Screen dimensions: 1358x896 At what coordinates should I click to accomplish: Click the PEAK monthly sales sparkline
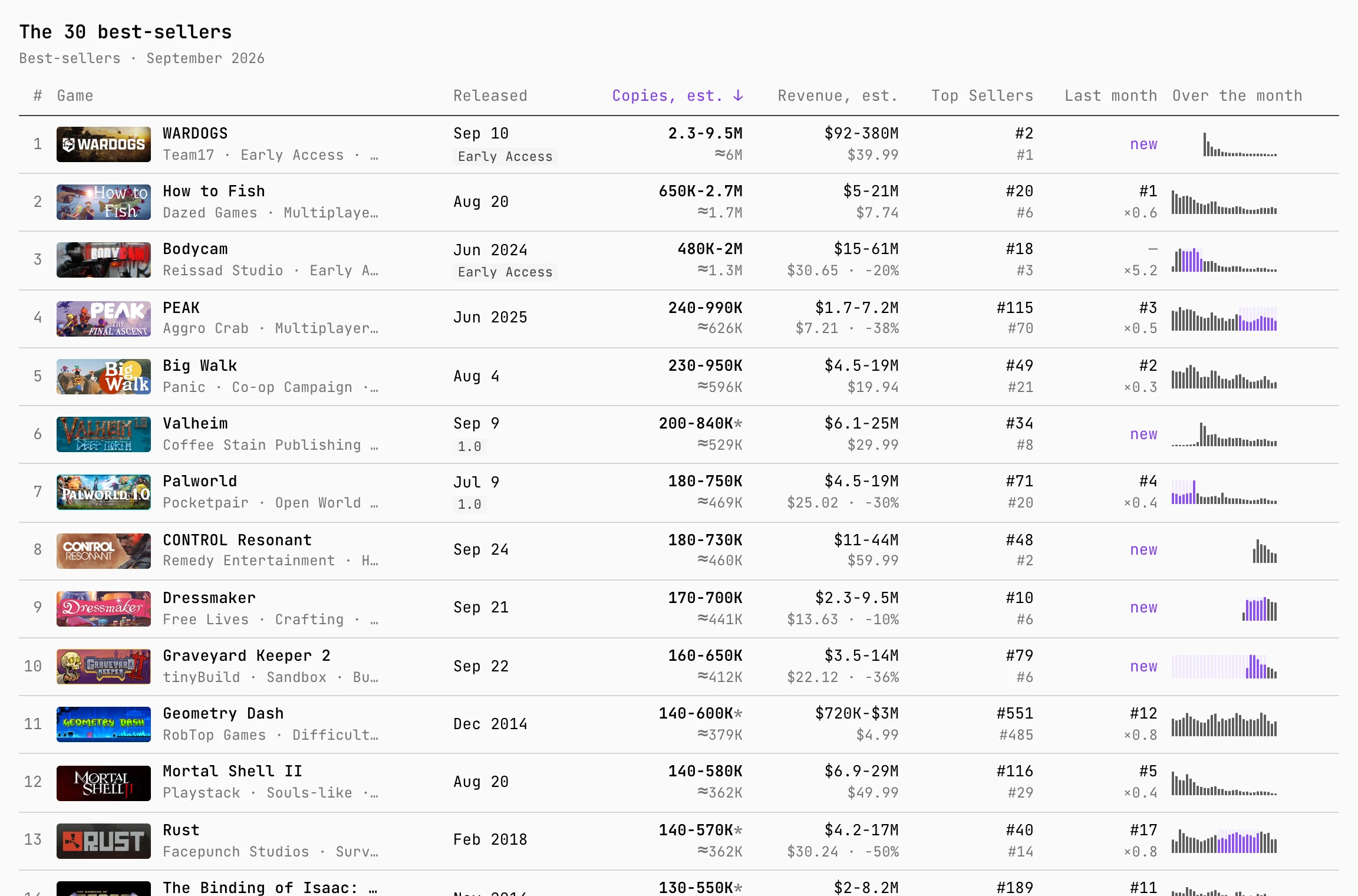pyautogui.click(x=1224, y=318)
